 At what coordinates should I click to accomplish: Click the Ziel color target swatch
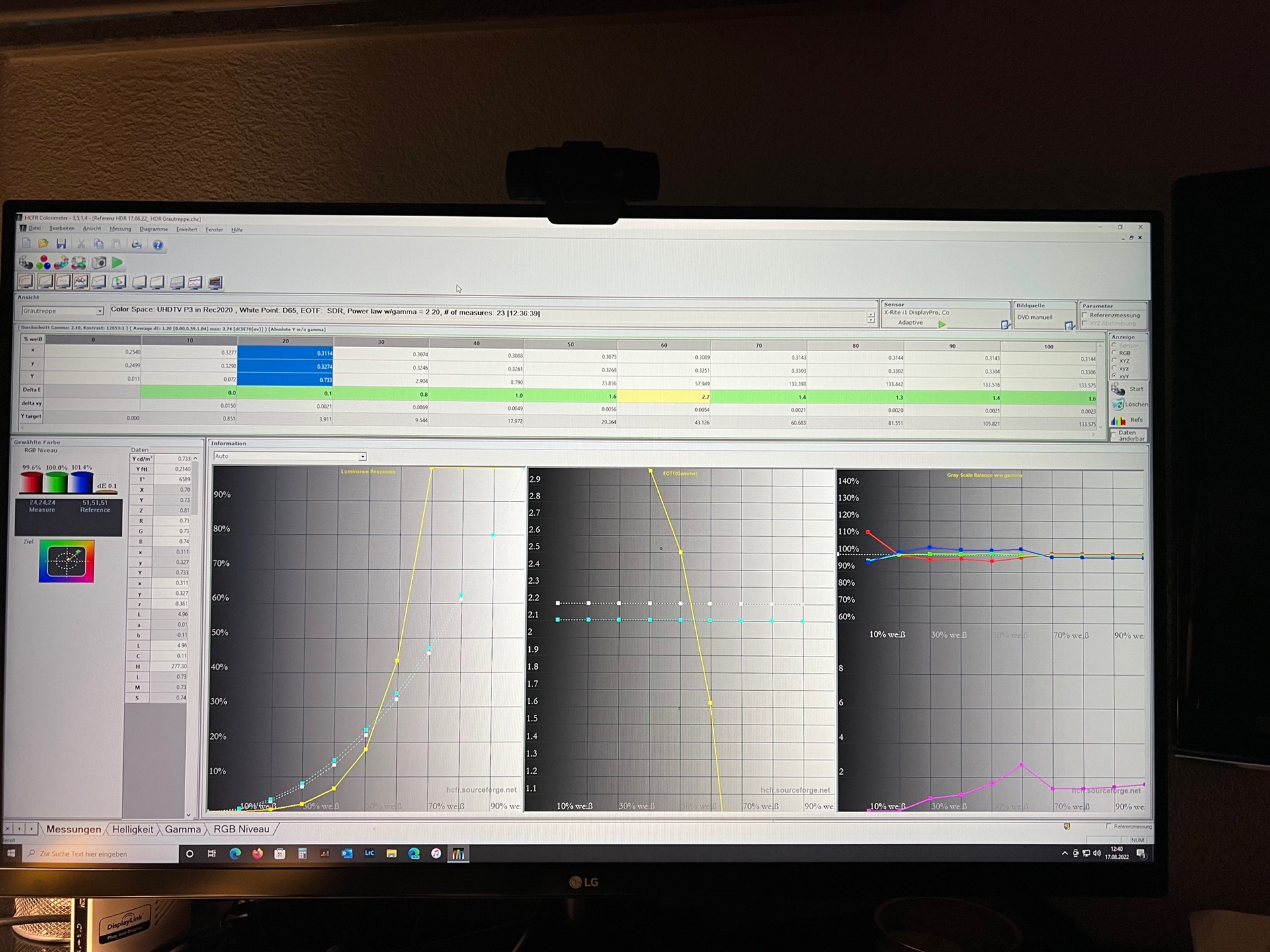coord(66,561)
